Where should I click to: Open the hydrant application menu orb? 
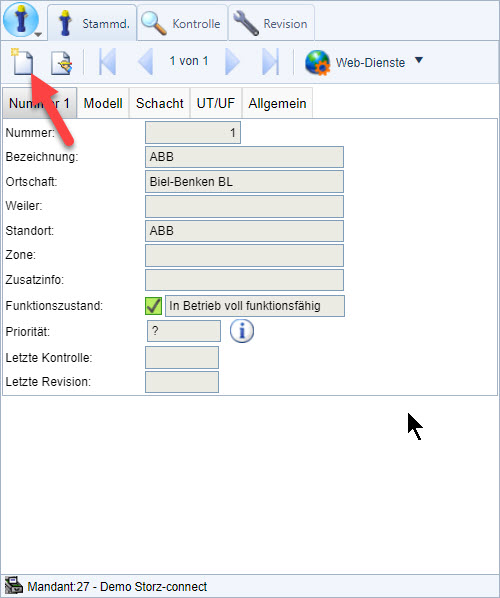click(x=21, y=20)
